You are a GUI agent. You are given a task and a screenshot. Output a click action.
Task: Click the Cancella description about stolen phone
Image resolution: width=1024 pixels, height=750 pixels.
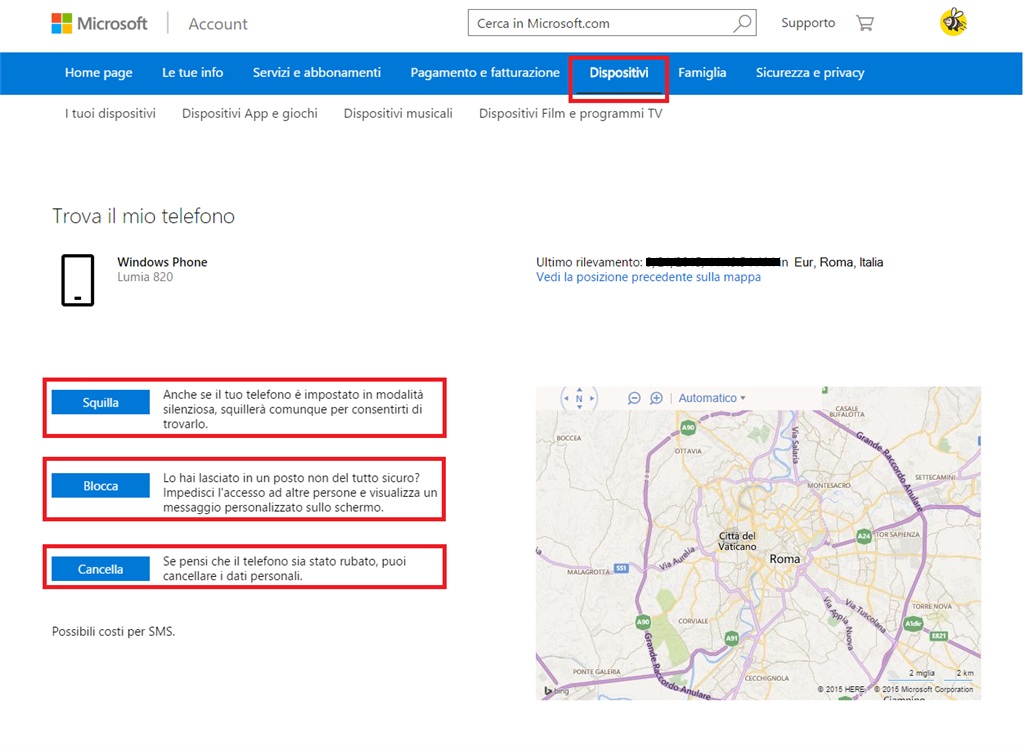coord(285,568)
